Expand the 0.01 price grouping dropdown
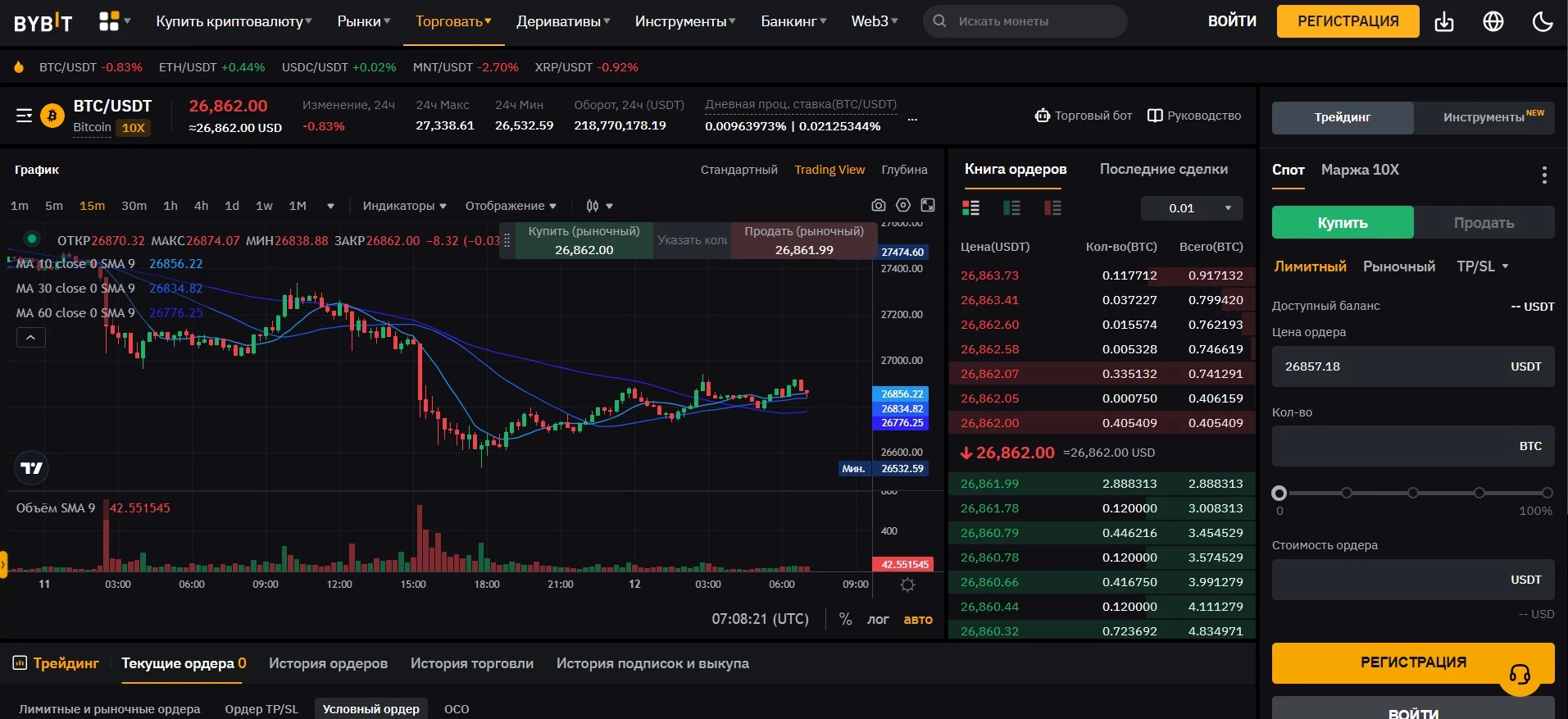 tap(1191, 208)
